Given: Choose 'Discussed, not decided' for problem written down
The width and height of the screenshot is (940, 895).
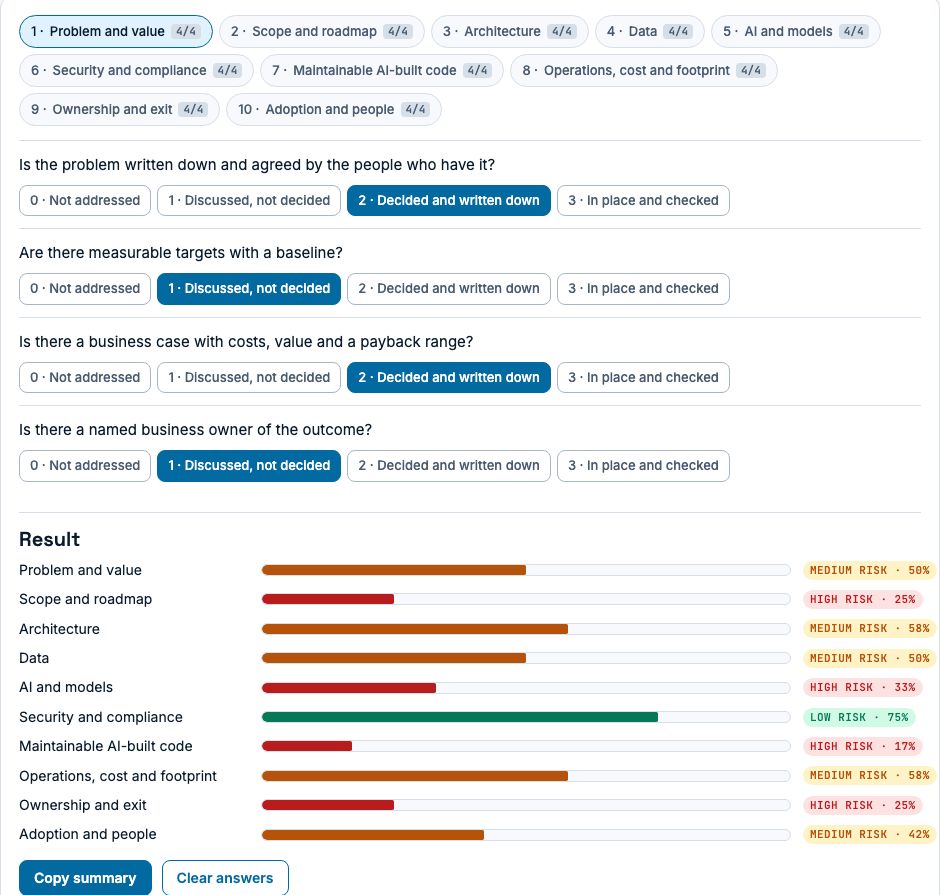Looking at the screenshot, I should click(249, 200).
